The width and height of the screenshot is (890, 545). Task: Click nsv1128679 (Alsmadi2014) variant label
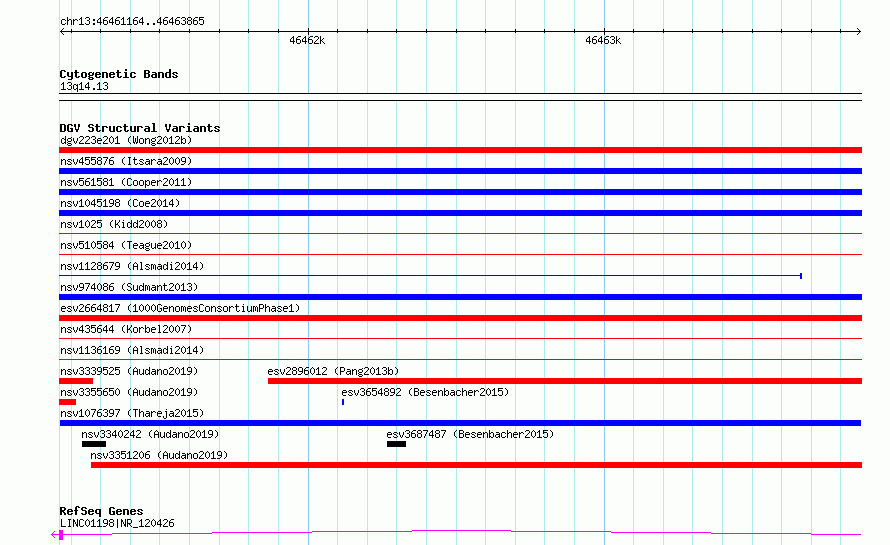[132, 266]
